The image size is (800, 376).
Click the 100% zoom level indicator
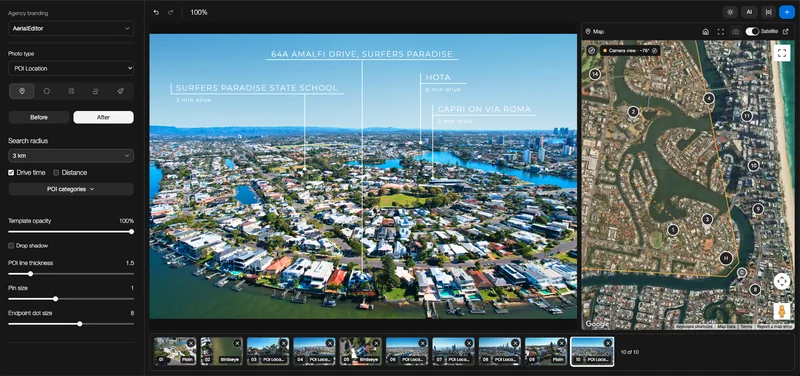(199, 12)
